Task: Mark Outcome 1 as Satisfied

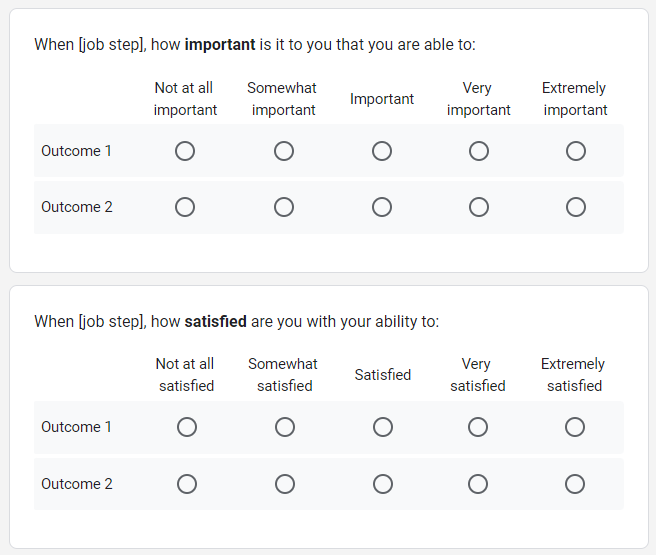Action: [383, 427]
